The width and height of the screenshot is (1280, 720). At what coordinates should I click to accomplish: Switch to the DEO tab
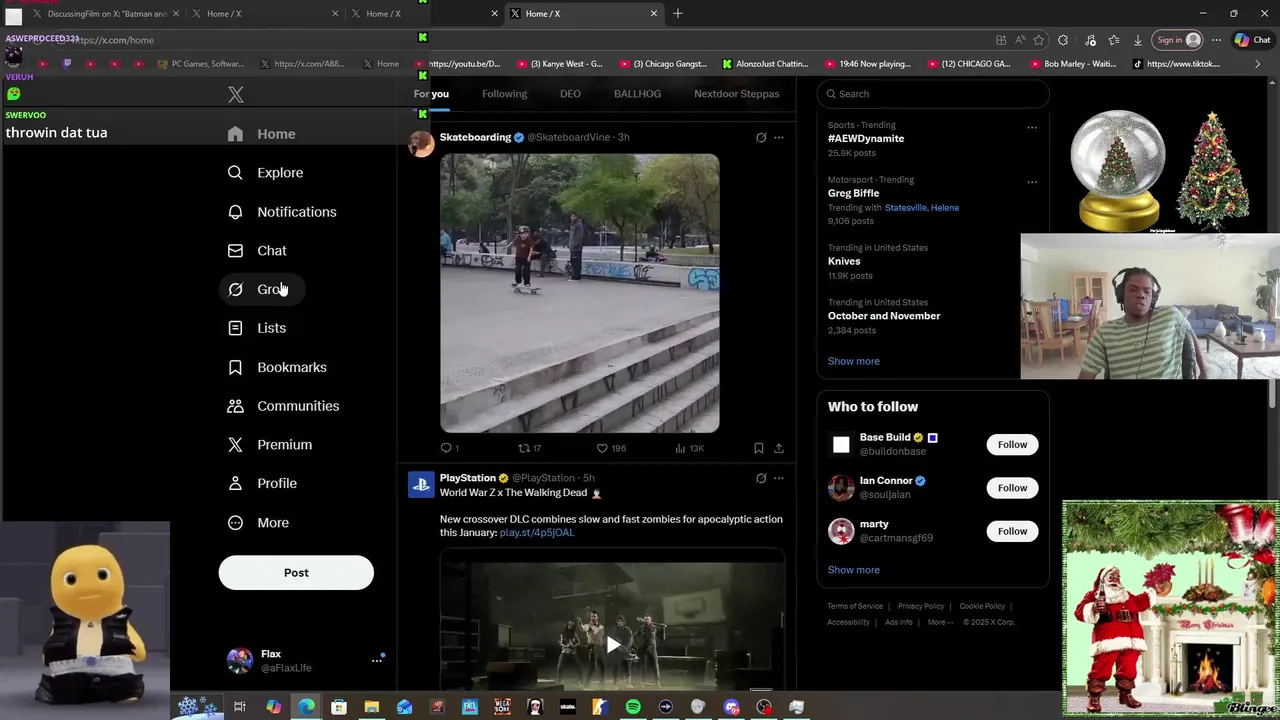570,94
